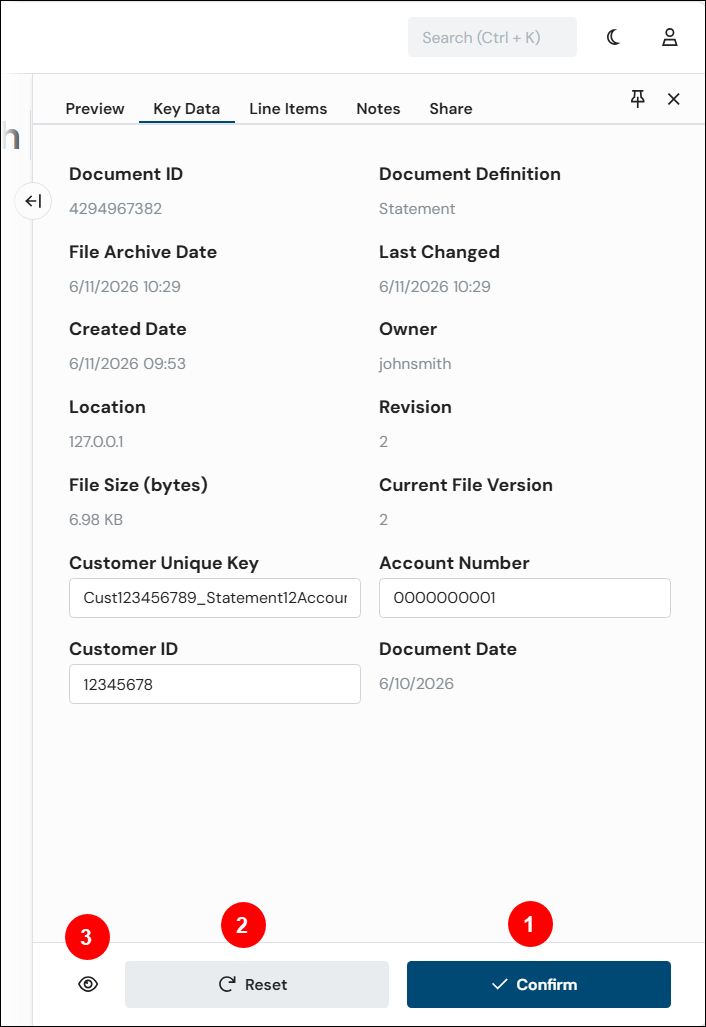Viewport: 706px width, 1027px height.
Task: Click the File Archive Date label
Action: point(143,252)
